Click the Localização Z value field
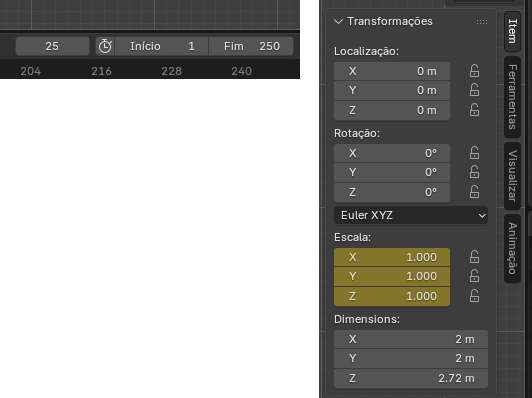The width and height of the screenshot is (532, 398). (392, 110)
